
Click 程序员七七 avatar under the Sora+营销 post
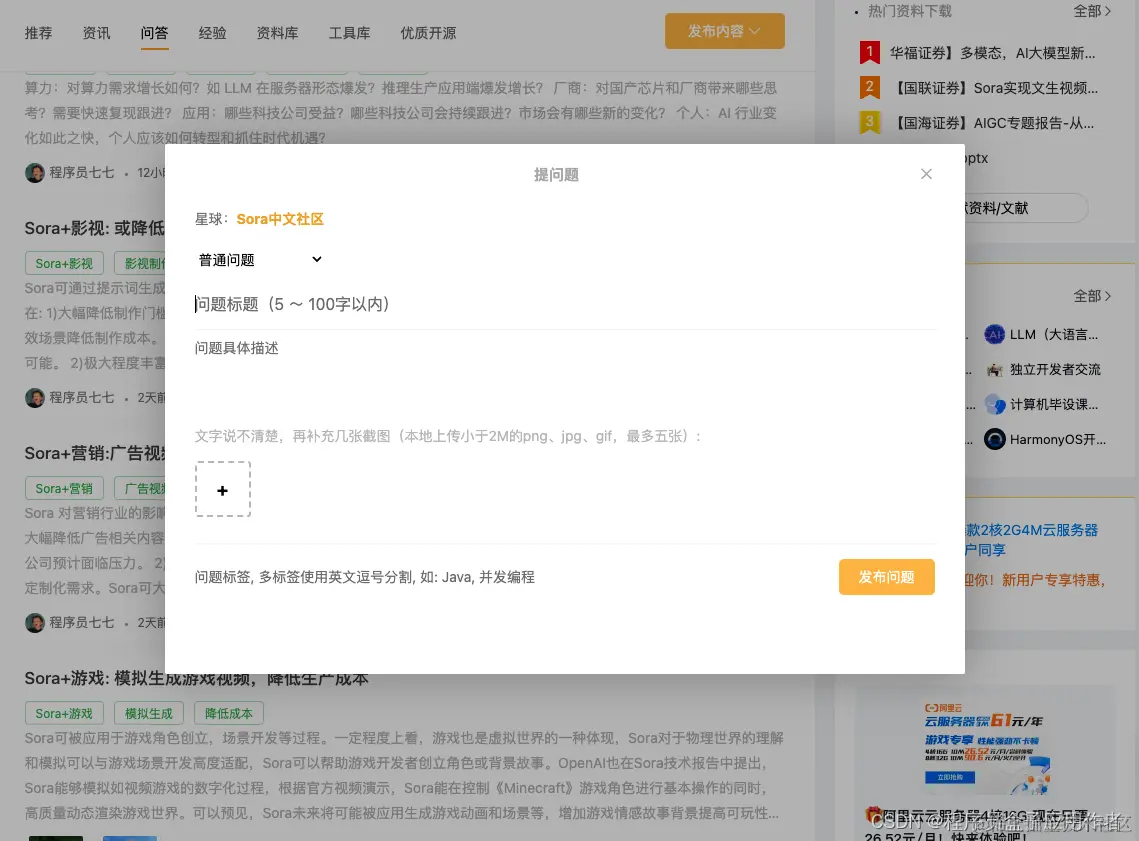34,623
